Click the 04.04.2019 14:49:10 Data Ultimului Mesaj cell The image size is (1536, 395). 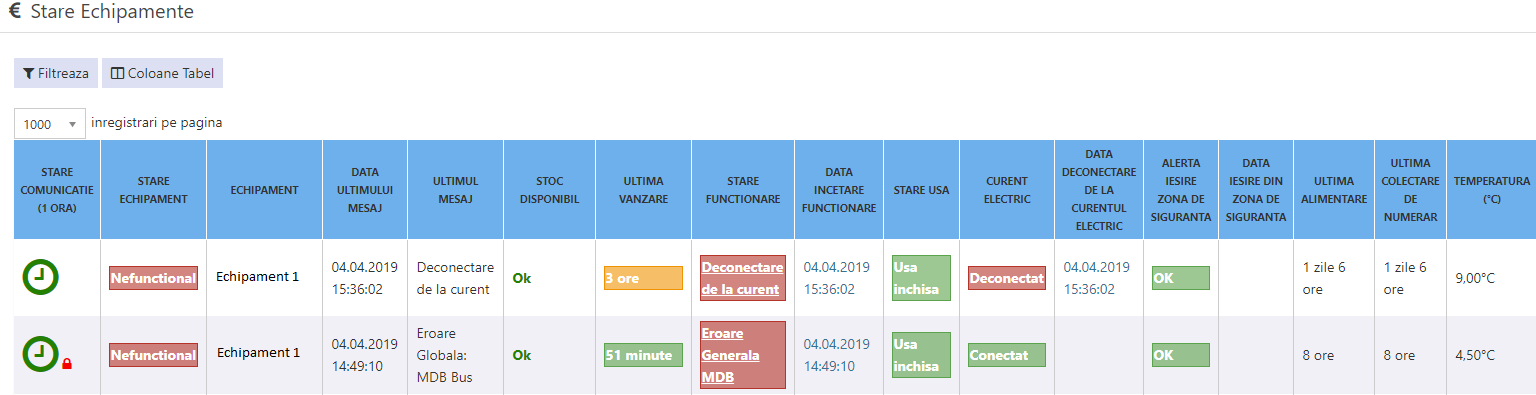(365, 355)
